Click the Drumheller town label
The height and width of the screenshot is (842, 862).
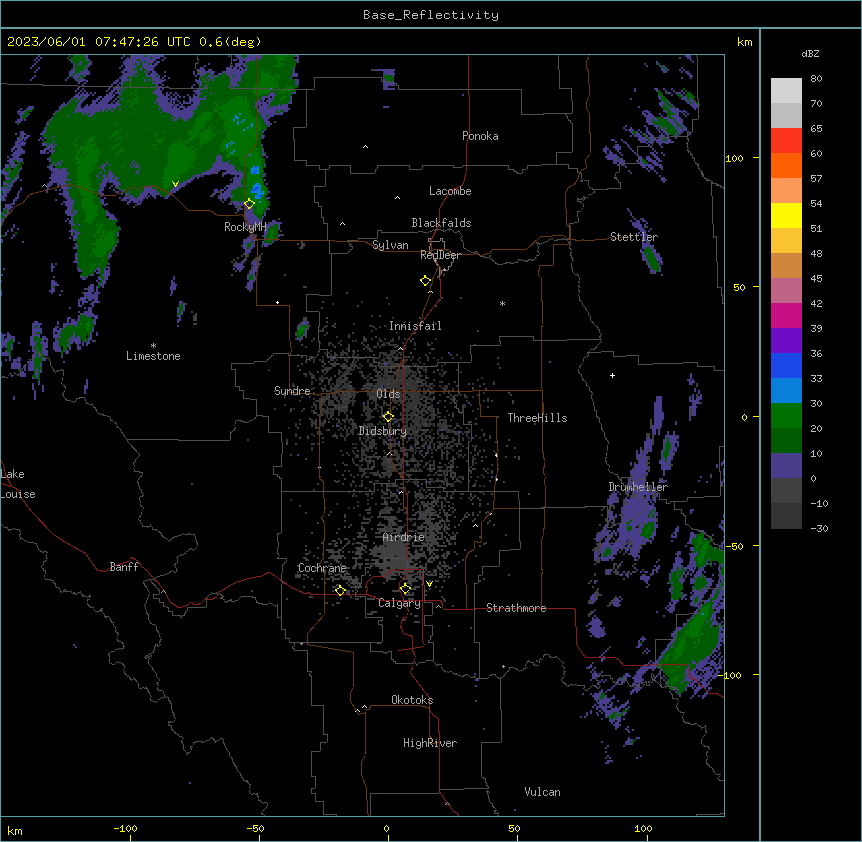[x=638, y=487]
